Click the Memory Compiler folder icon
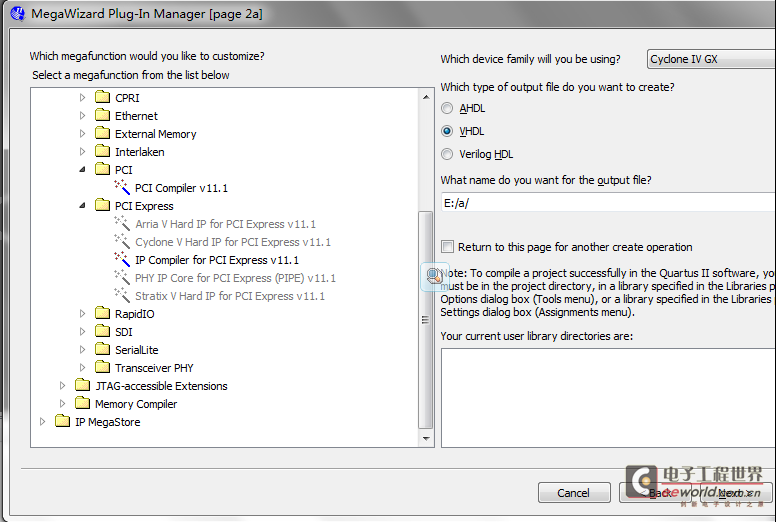Viewport: 776px width, 522px height. coord(83,403)
